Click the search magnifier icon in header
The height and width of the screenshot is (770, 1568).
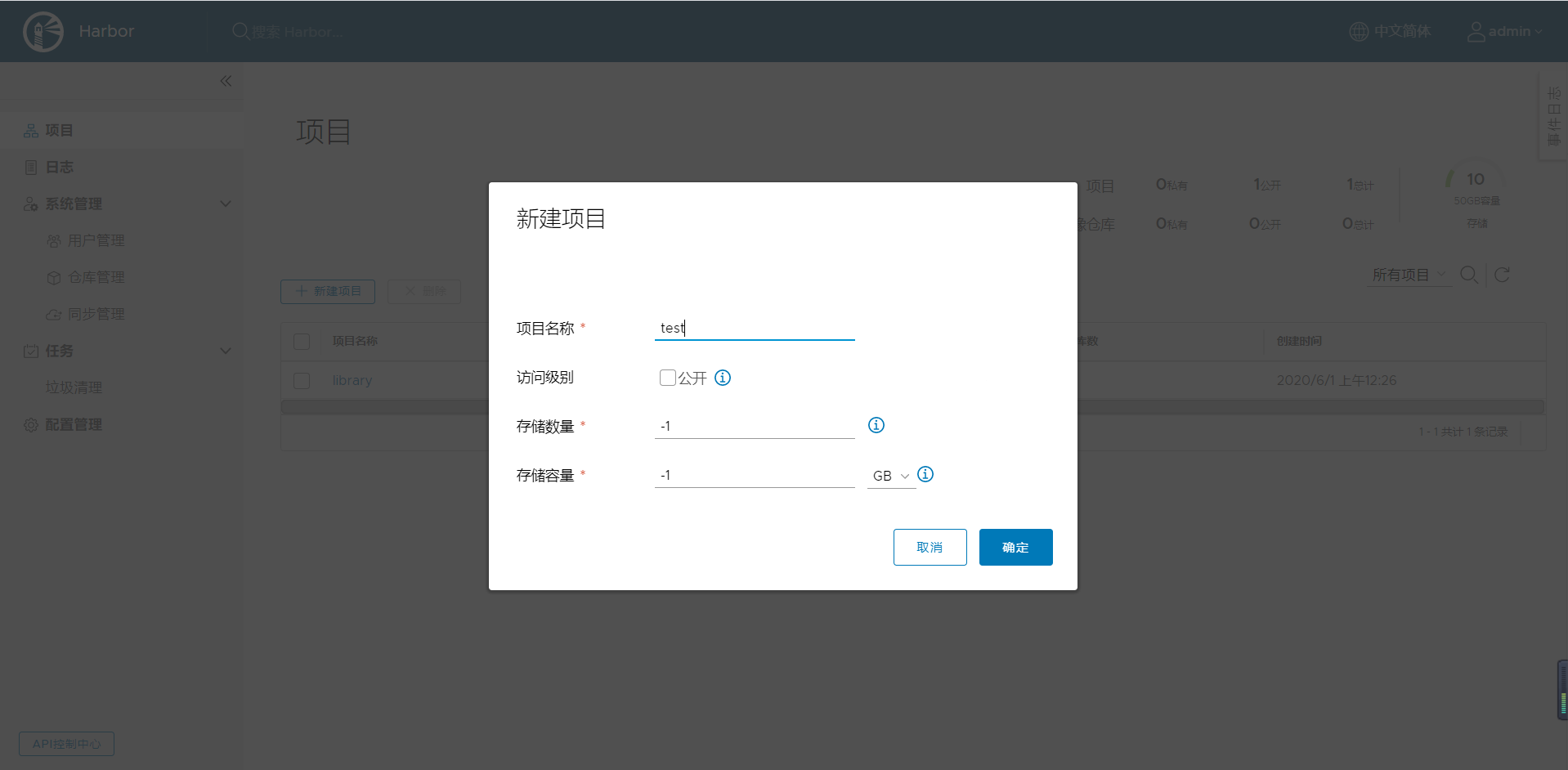(240, 32)
